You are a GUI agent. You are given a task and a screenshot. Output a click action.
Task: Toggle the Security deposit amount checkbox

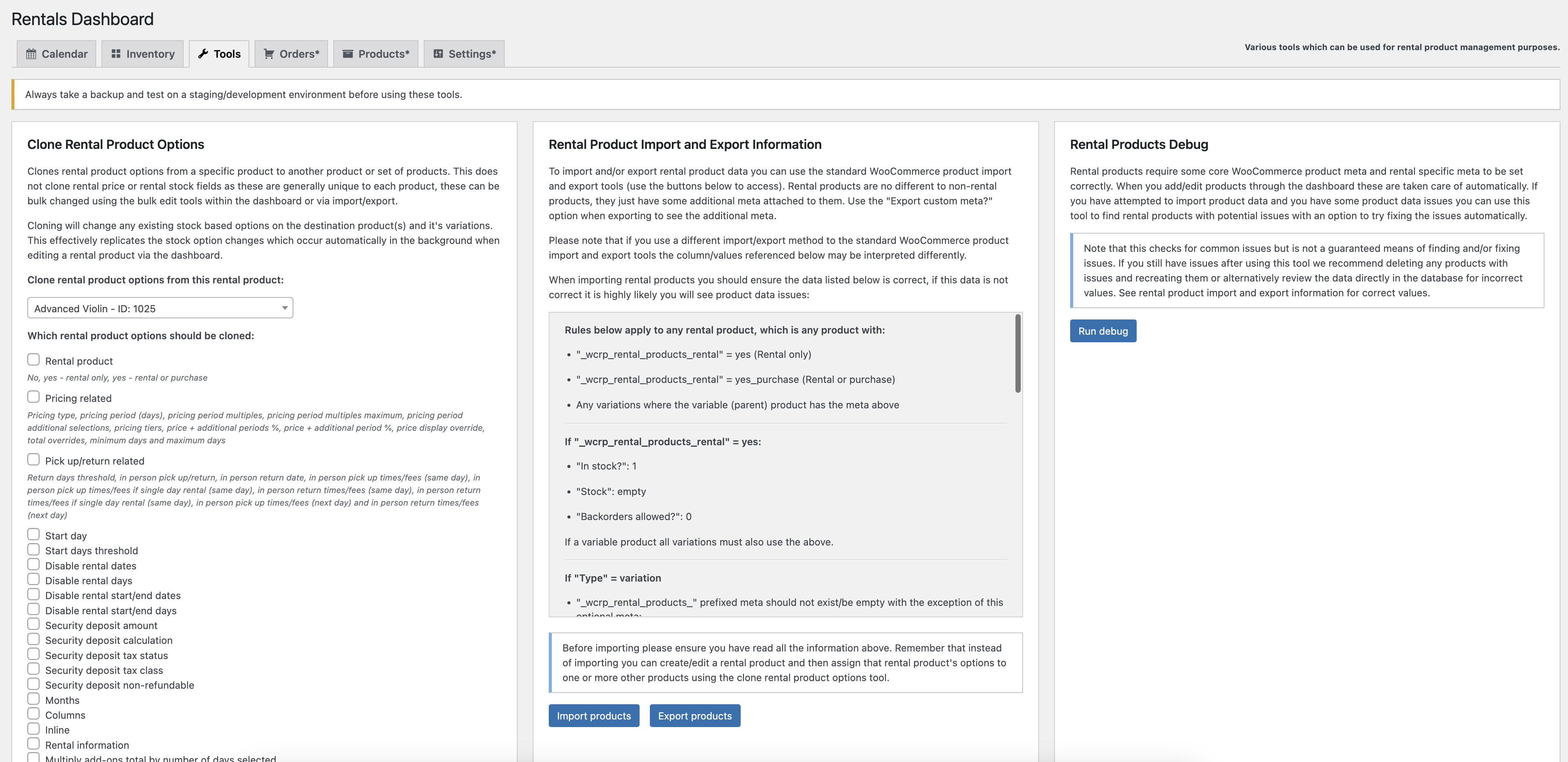[x=33, y=624]
